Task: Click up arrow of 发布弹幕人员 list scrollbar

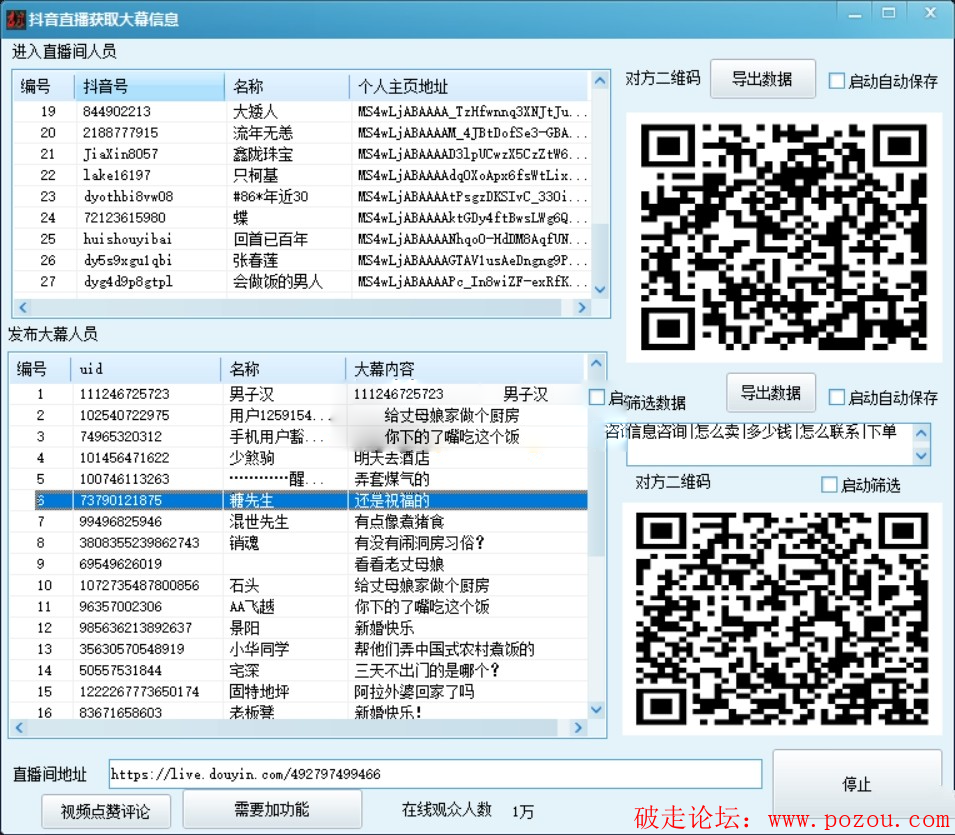Action: tap(596, 364)
